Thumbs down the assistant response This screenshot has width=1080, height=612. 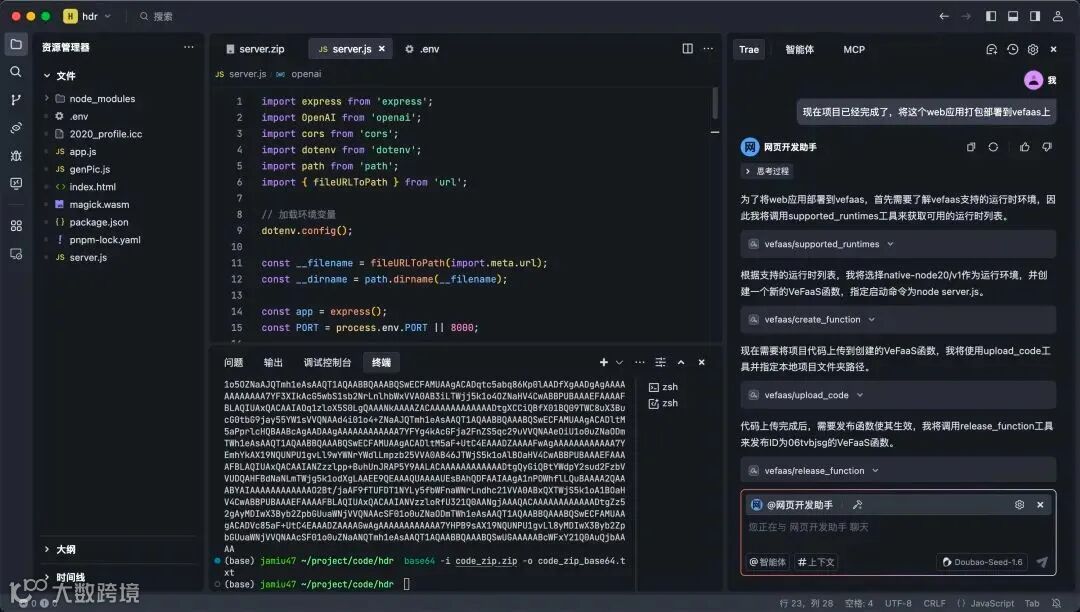(x=1047, y=147)
